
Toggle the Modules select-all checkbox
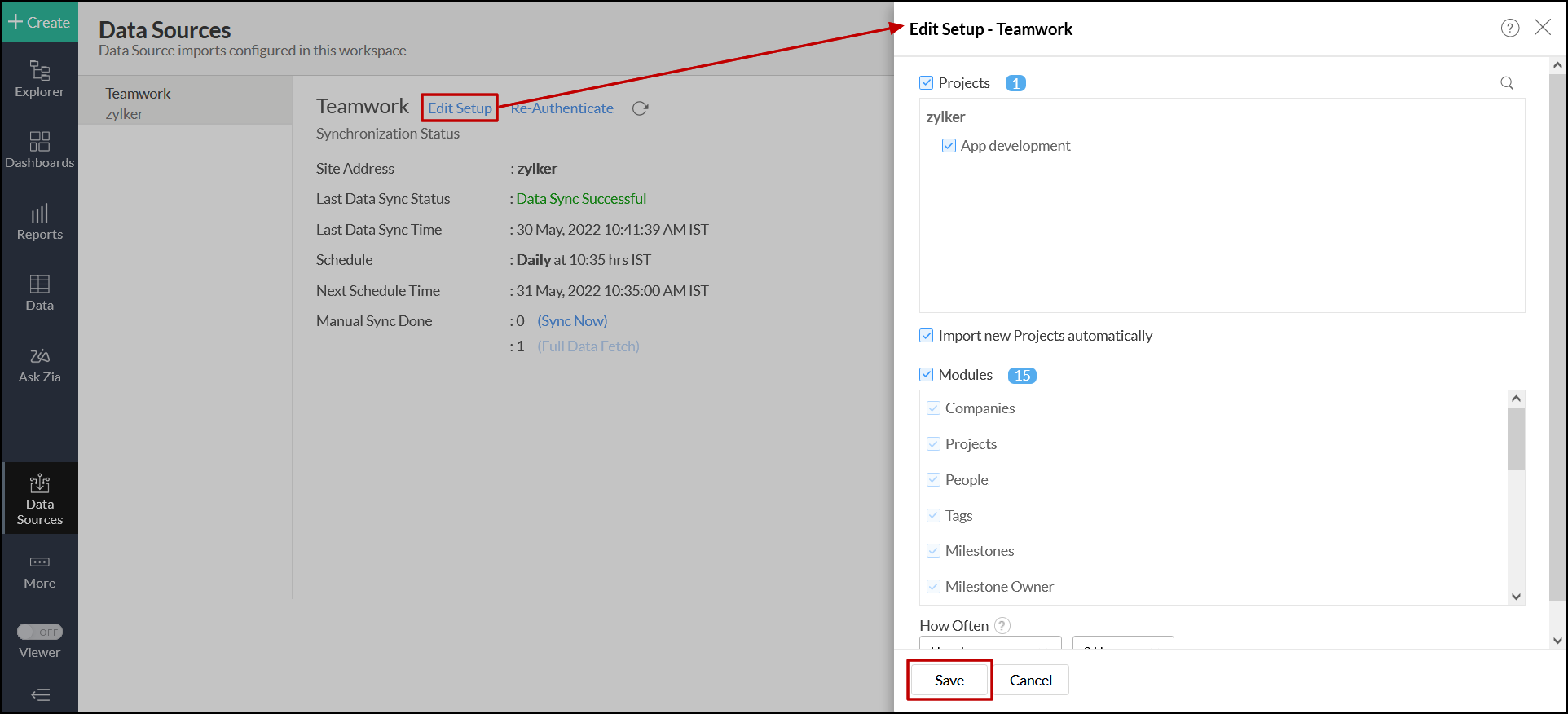[927, 375]
